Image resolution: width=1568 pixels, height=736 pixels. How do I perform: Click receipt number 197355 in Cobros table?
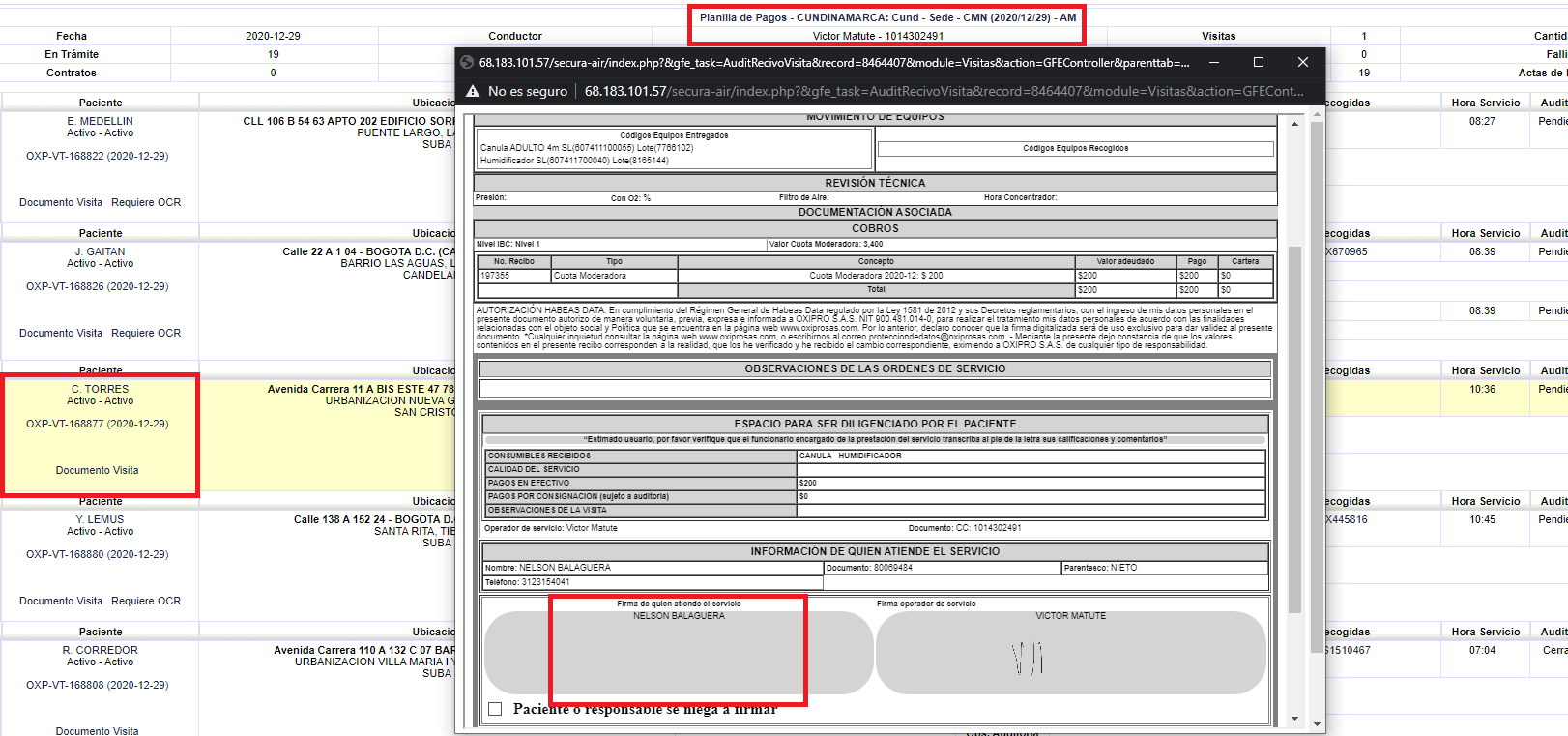(514, 276)
